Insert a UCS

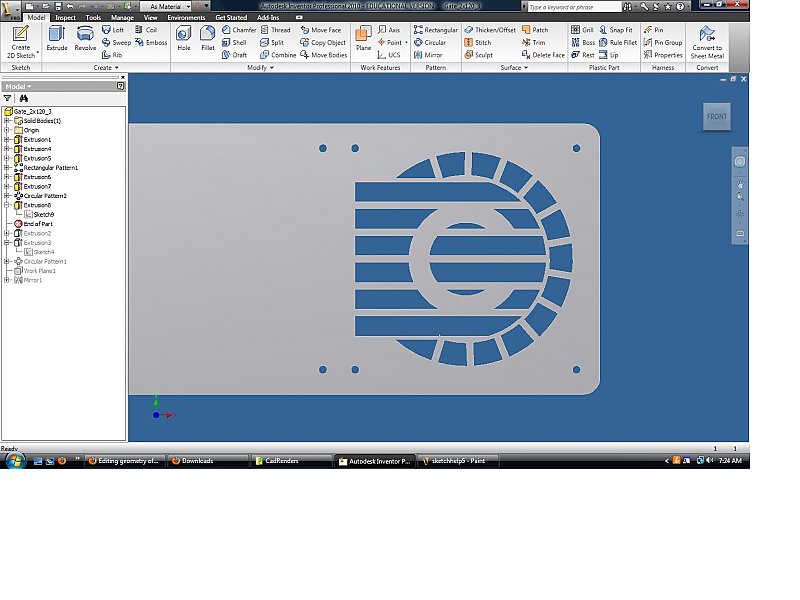pos(389,55)
